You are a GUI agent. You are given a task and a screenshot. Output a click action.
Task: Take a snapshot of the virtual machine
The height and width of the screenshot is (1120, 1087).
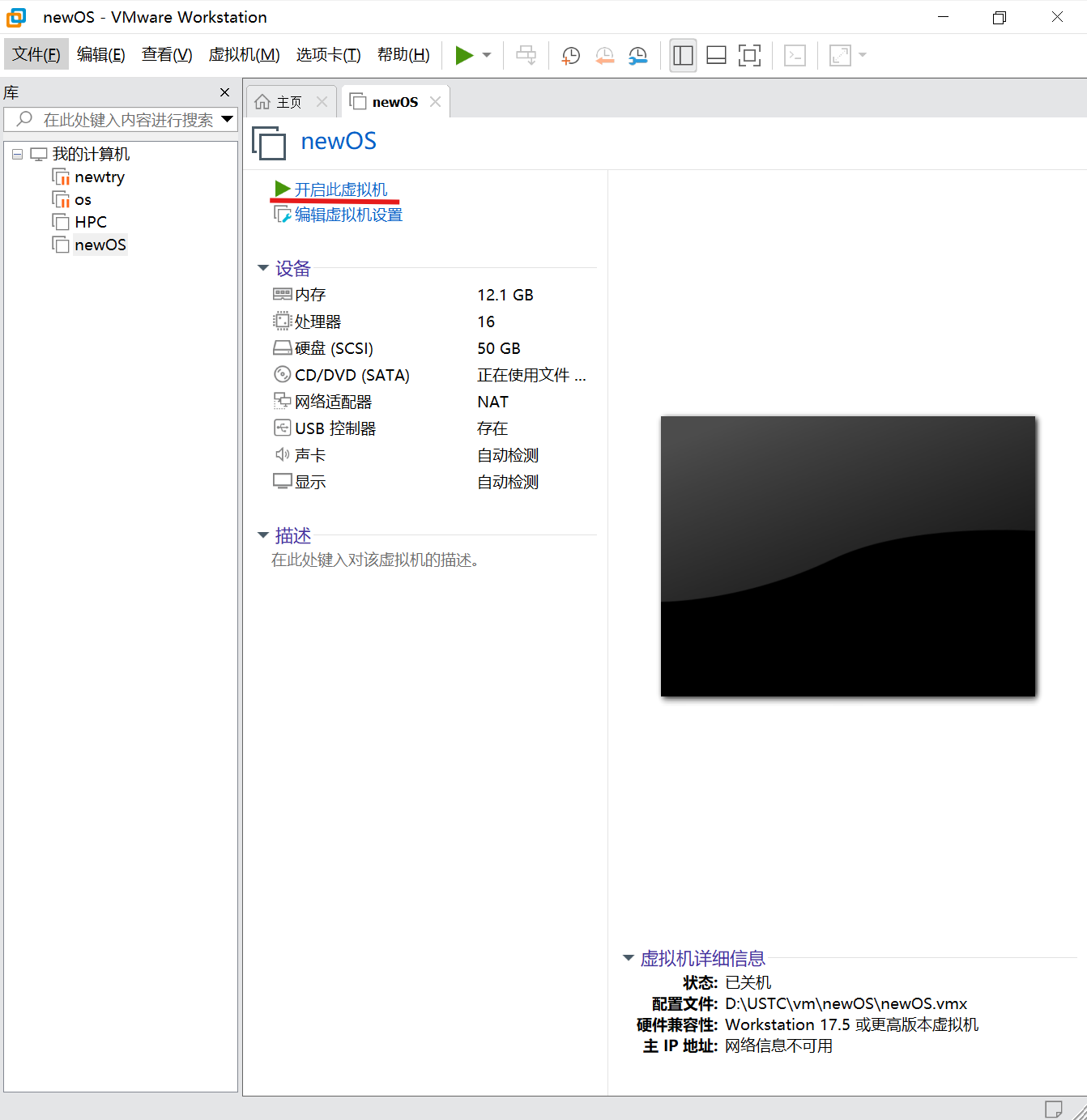click(x=570, y=55)
